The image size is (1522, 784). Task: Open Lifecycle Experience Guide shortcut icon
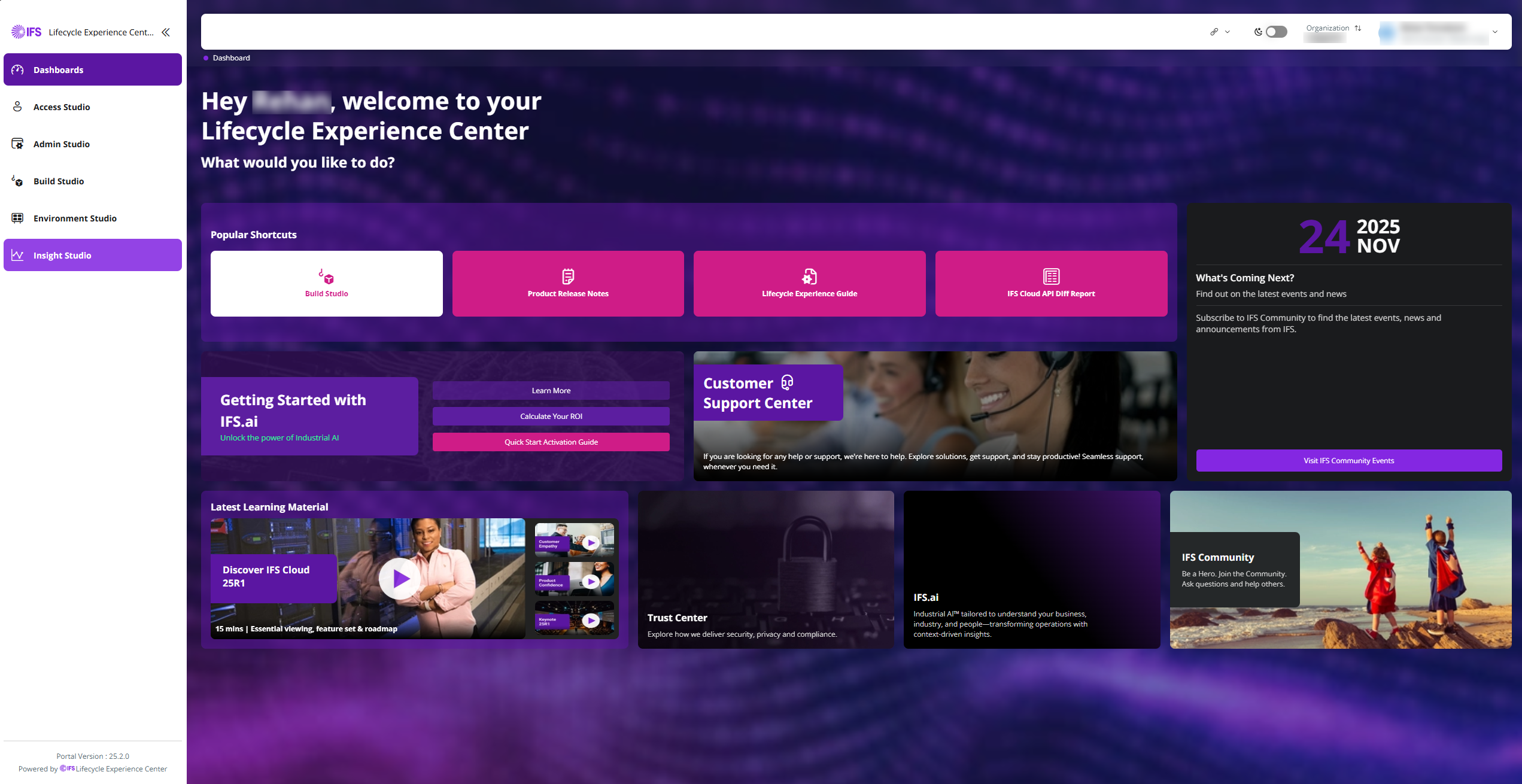[809, 276]
